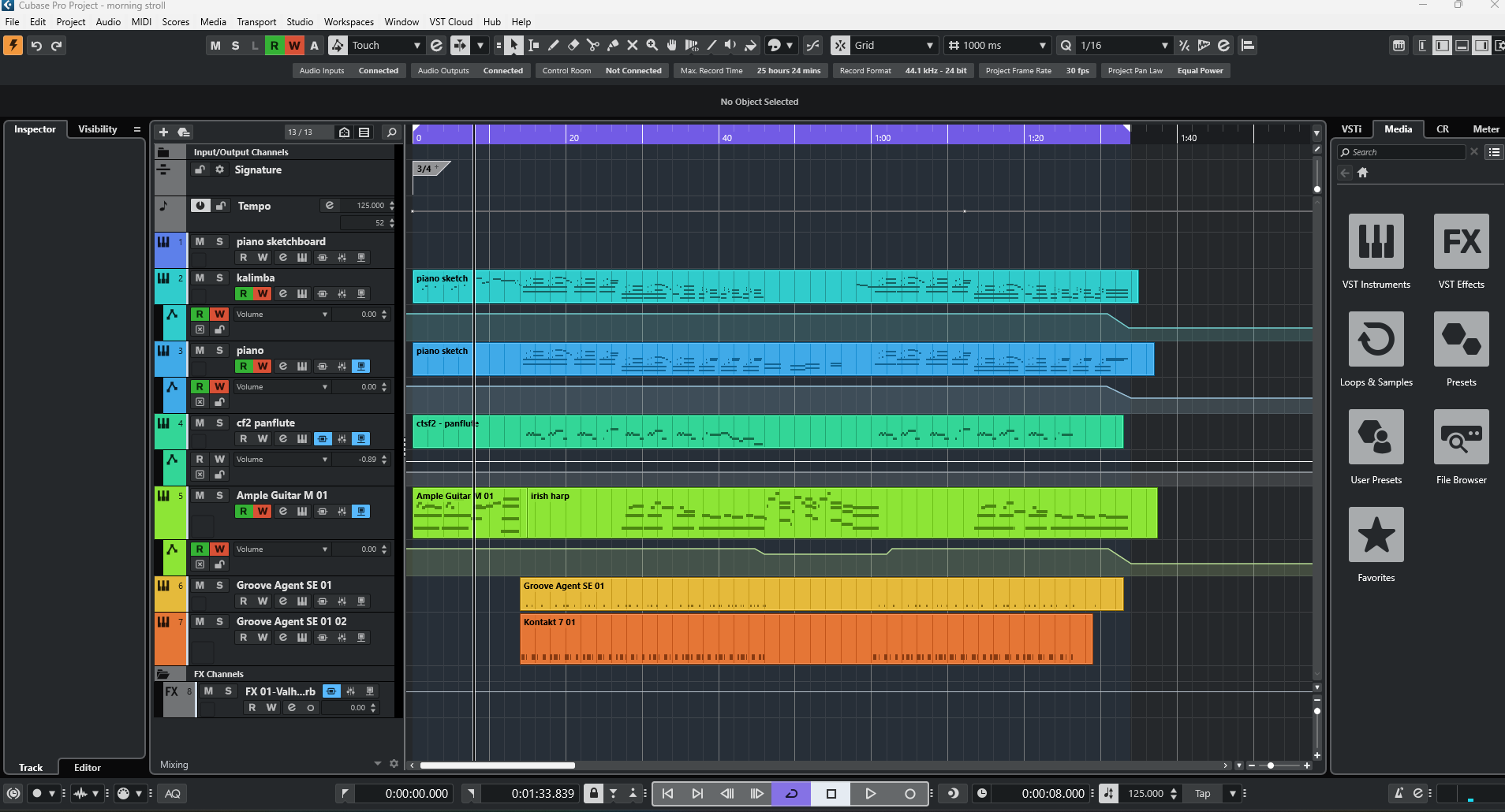Viewport: 1505px width, 812px height.
Task: Activate Tempo track toggle button
Action: pos(200,206)
